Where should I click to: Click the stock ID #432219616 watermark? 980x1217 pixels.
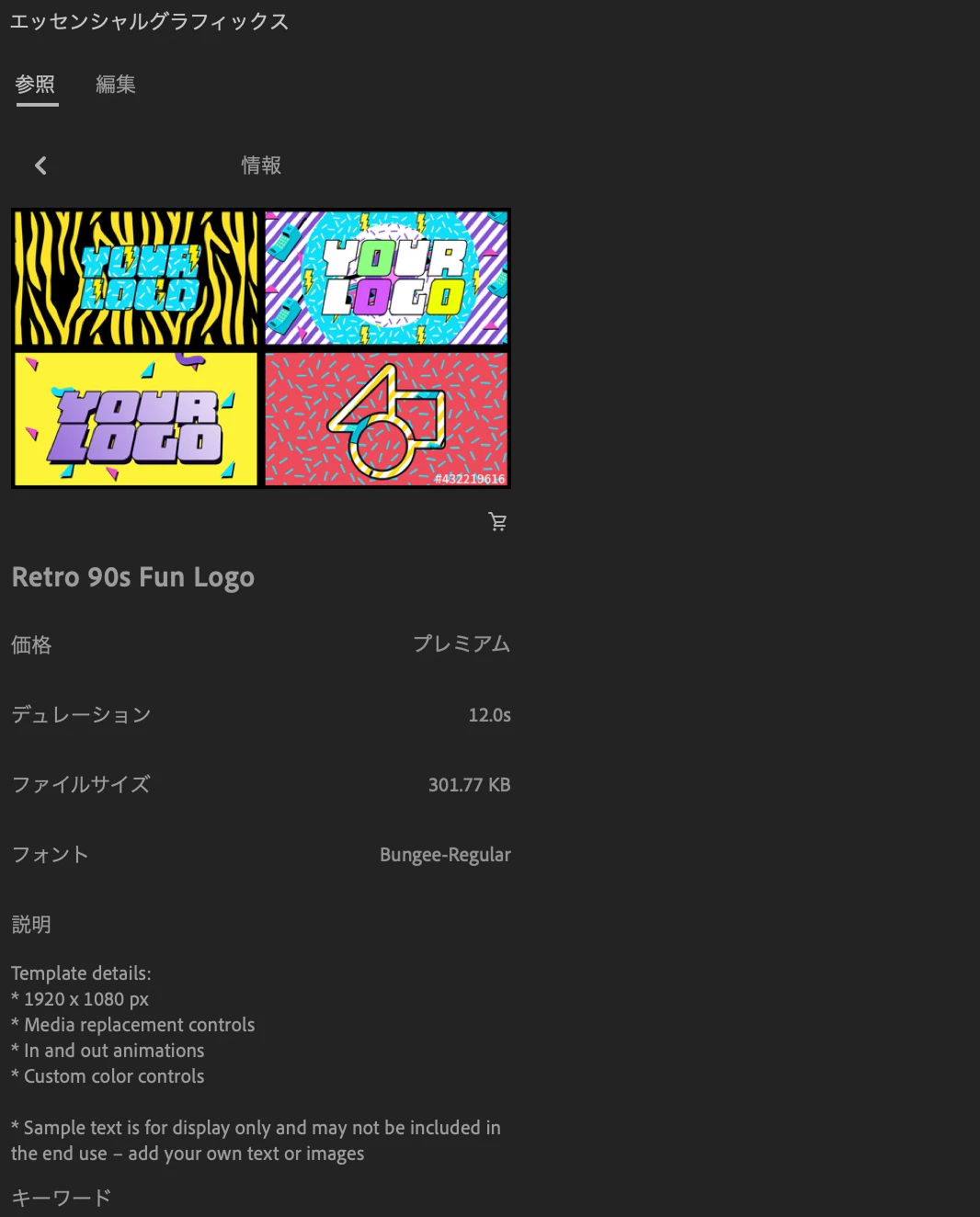(469, 478)
